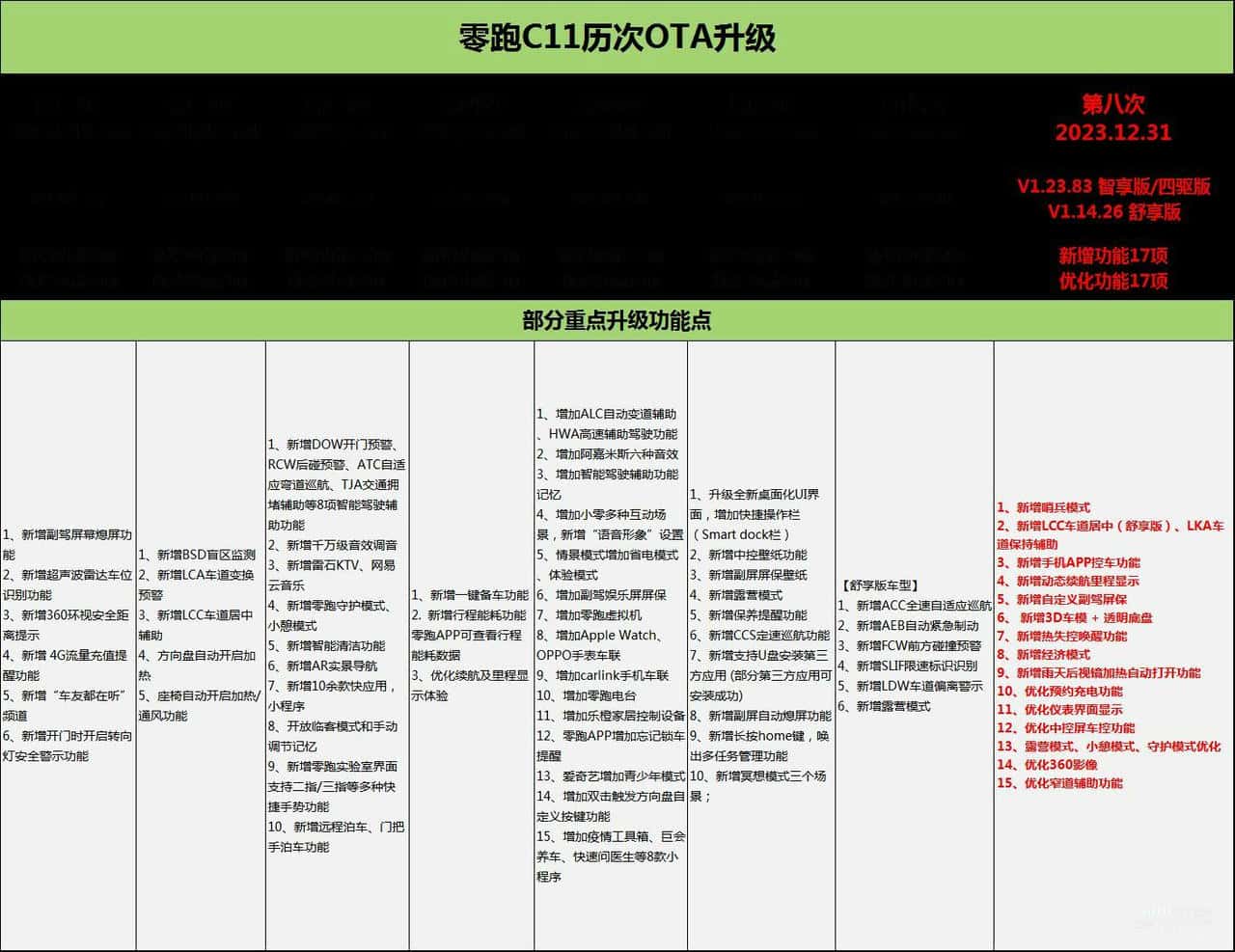Viewport: 1235px width, 952px height.
Task: Click the line 新增CCS定速巡航功能
Action: point(759,636)
